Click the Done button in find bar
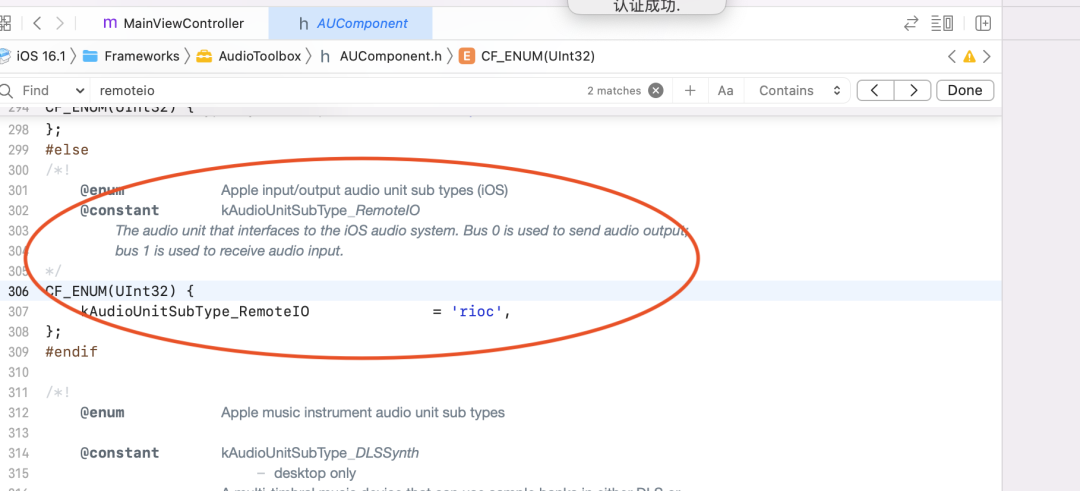This screenshot has width=1080, height=491. point(965,90)
